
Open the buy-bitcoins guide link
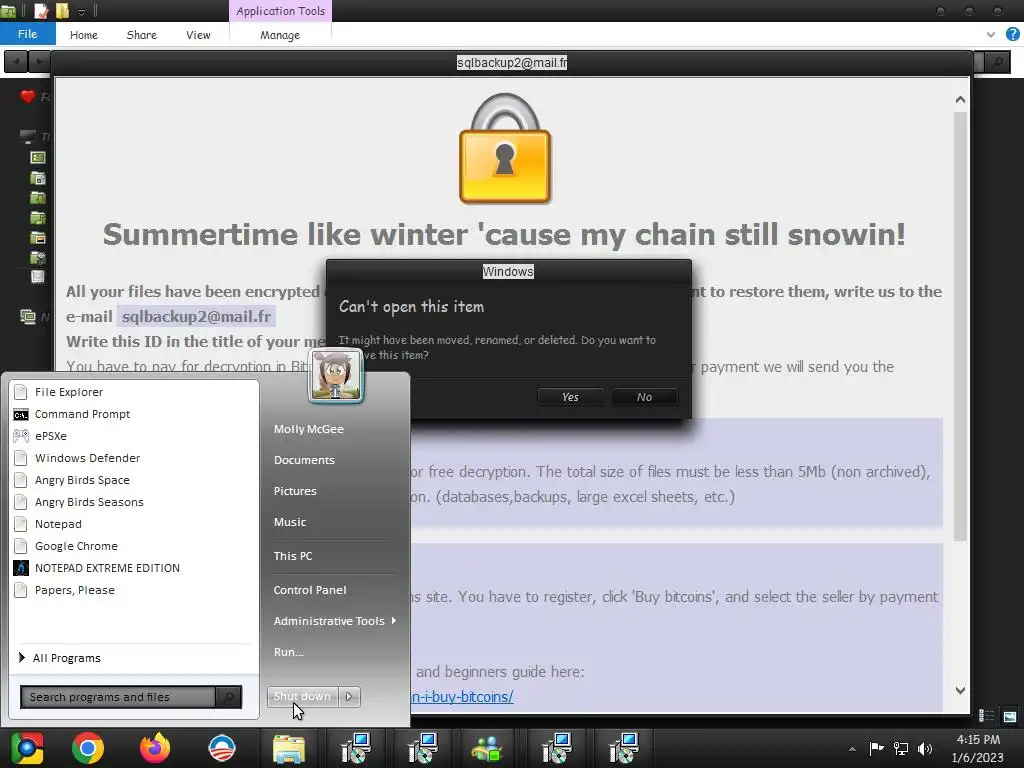[462, 697]
